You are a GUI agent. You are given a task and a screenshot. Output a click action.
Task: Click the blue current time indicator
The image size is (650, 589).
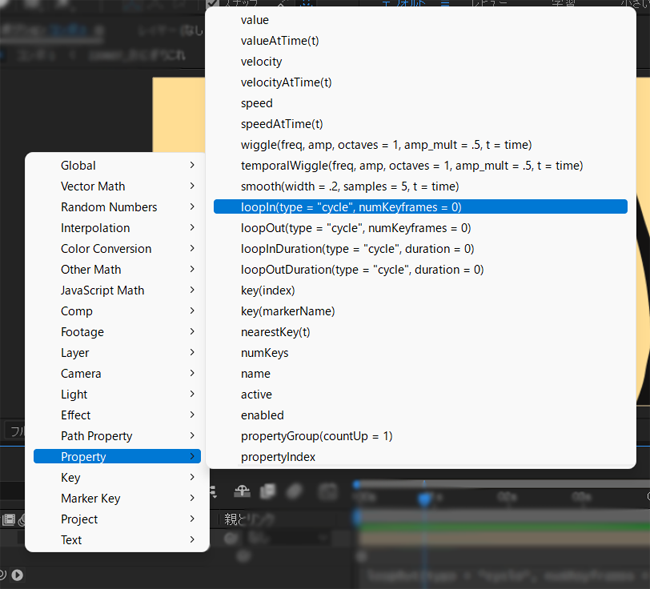point(425,497)
